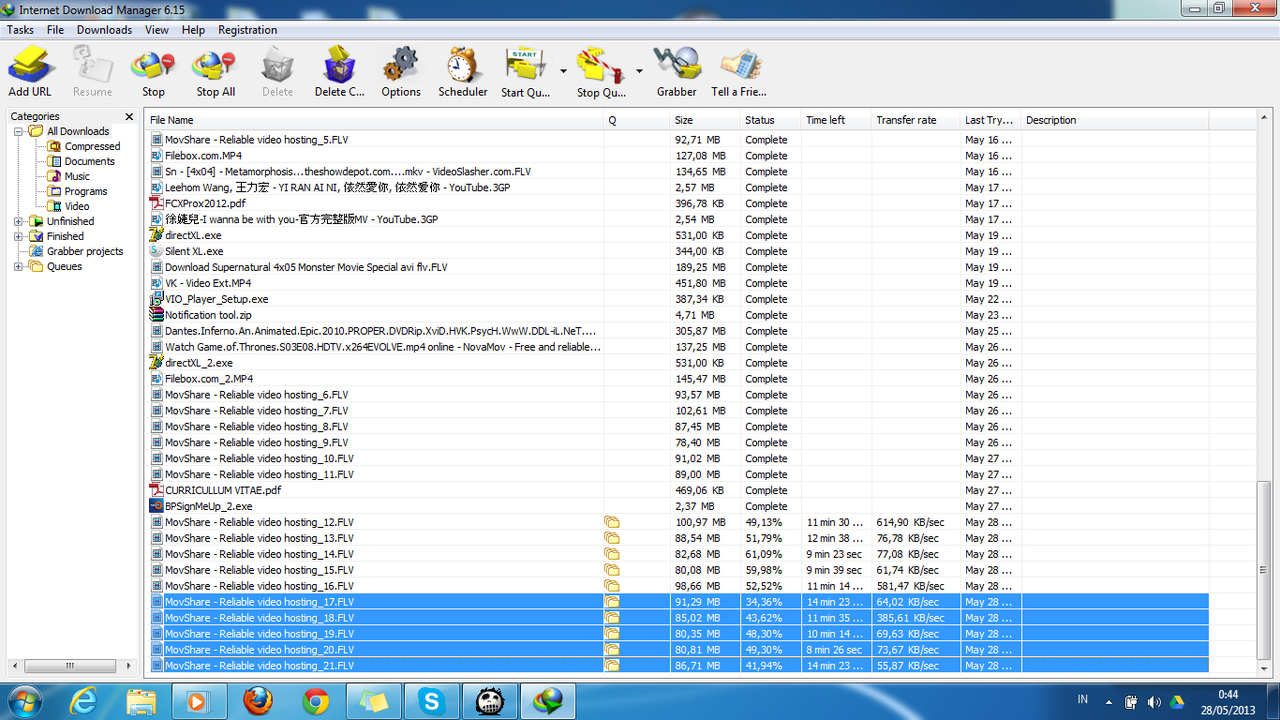Screen dimensions: 1280x720
Task: Click the Delete toolbar icon
Action: click(277, 72)
